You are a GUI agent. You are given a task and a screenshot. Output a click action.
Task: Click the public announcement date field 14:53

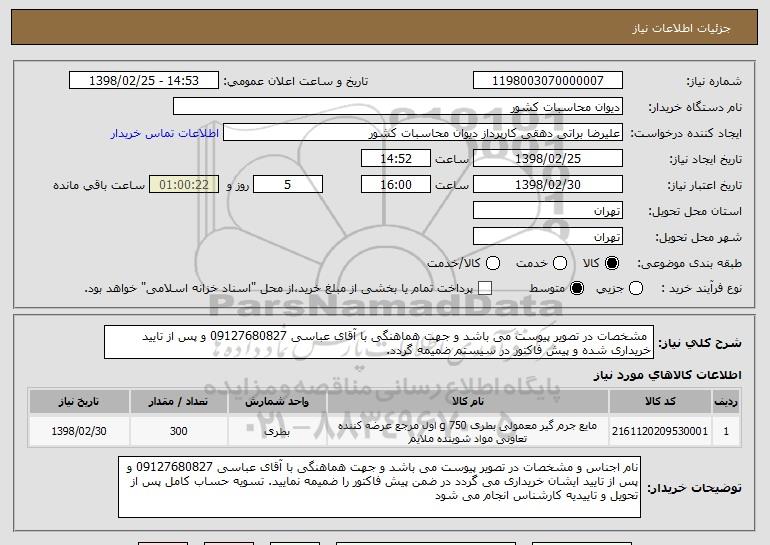point(144,81)
